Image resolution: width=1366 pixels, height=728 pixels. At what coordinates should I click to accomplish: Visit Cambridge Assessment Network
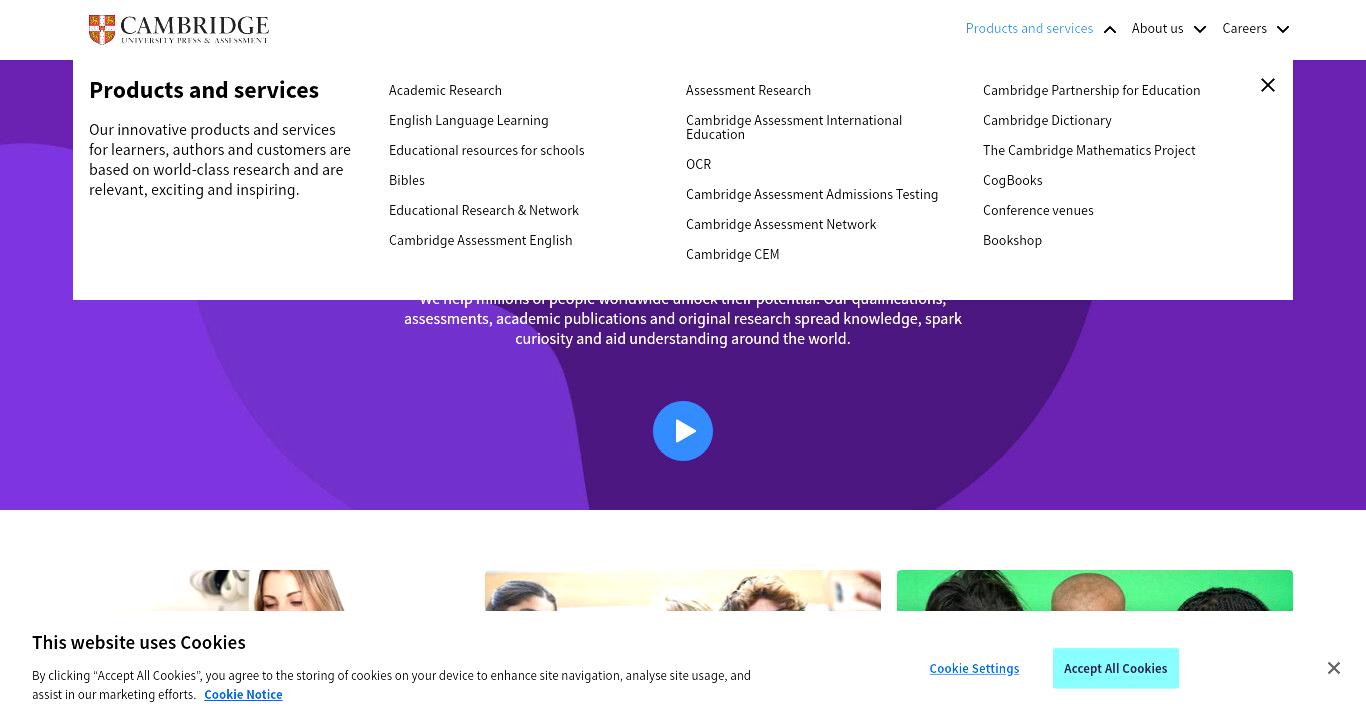click(781, 224)
